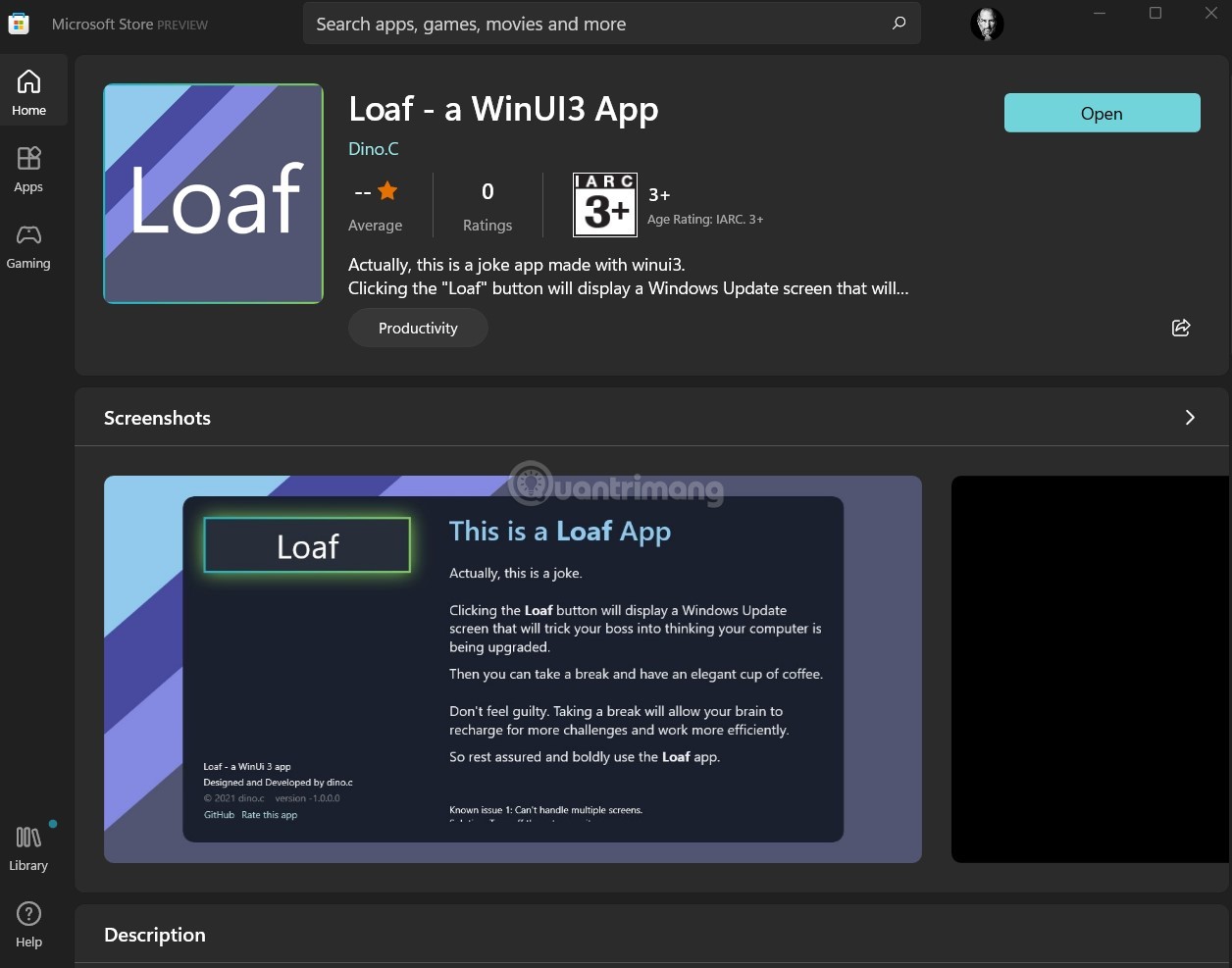Maximize the Microsoft Store window
The height and width of the screenshot is (968, 1232).
[x=1155, y=13]
